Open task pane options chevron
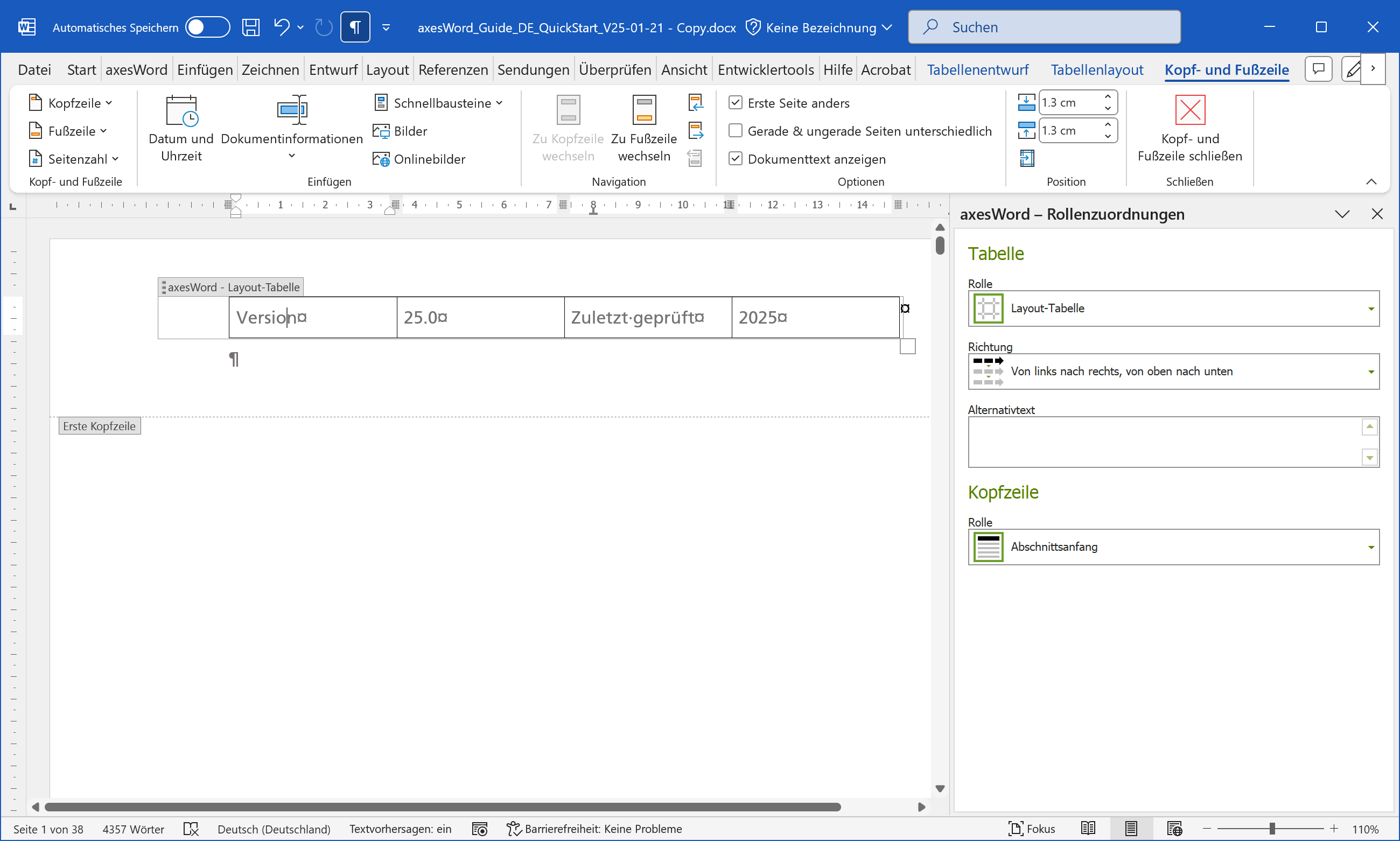Viewport: 1400px width, 841px height. coord(1342,214)
